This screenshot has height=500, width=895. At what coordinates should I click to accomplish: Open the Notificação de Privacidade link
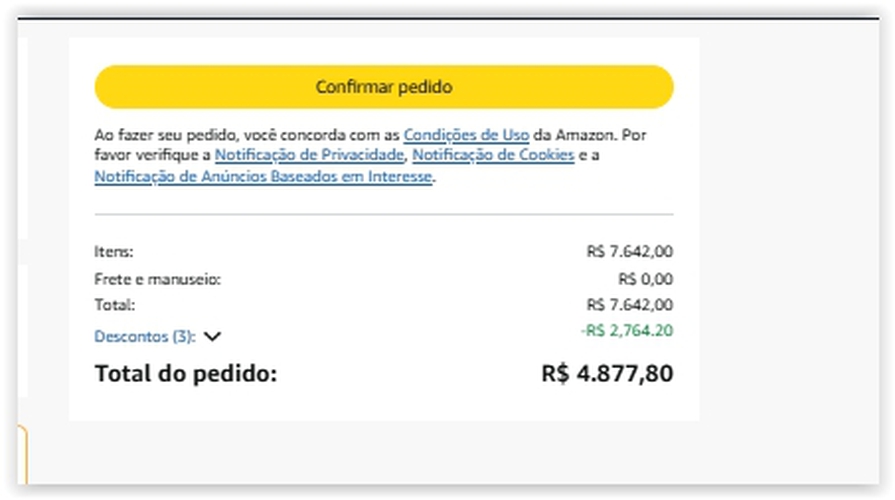pyautogui.click(x=309, y=155)
